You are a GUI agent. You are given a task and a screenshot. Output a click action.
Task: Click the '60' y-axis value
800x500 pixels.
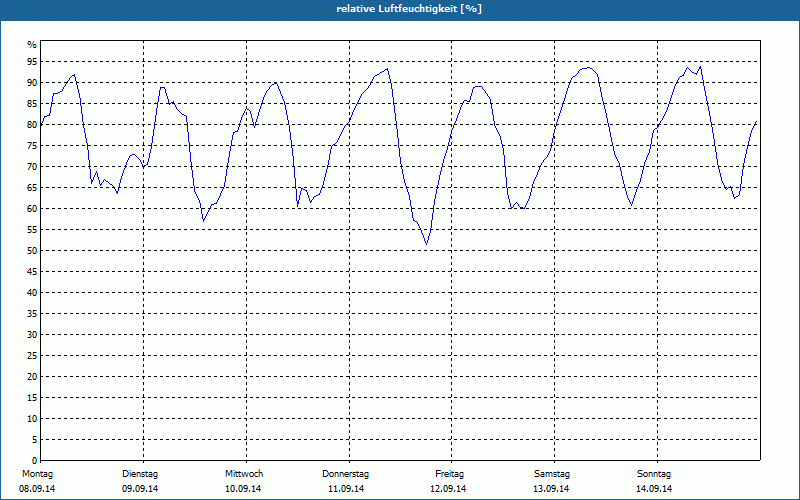click(32, 209)
